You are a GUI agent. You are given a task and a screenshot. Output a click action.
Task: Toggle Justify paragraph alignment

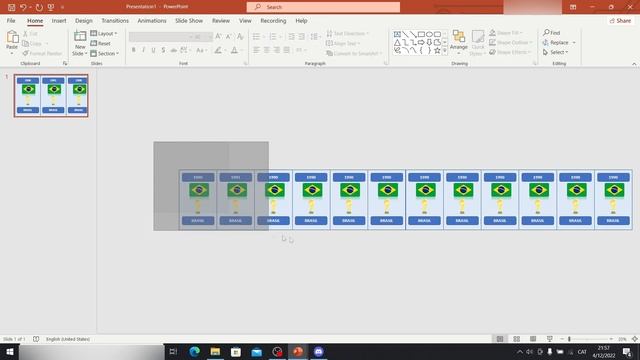click(287, 50)
